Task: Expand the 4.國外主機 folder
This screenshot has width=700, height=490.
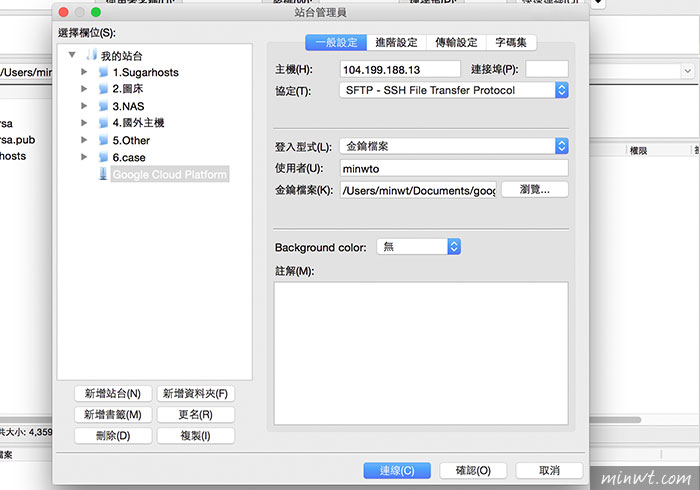Action: coord(83,123)
